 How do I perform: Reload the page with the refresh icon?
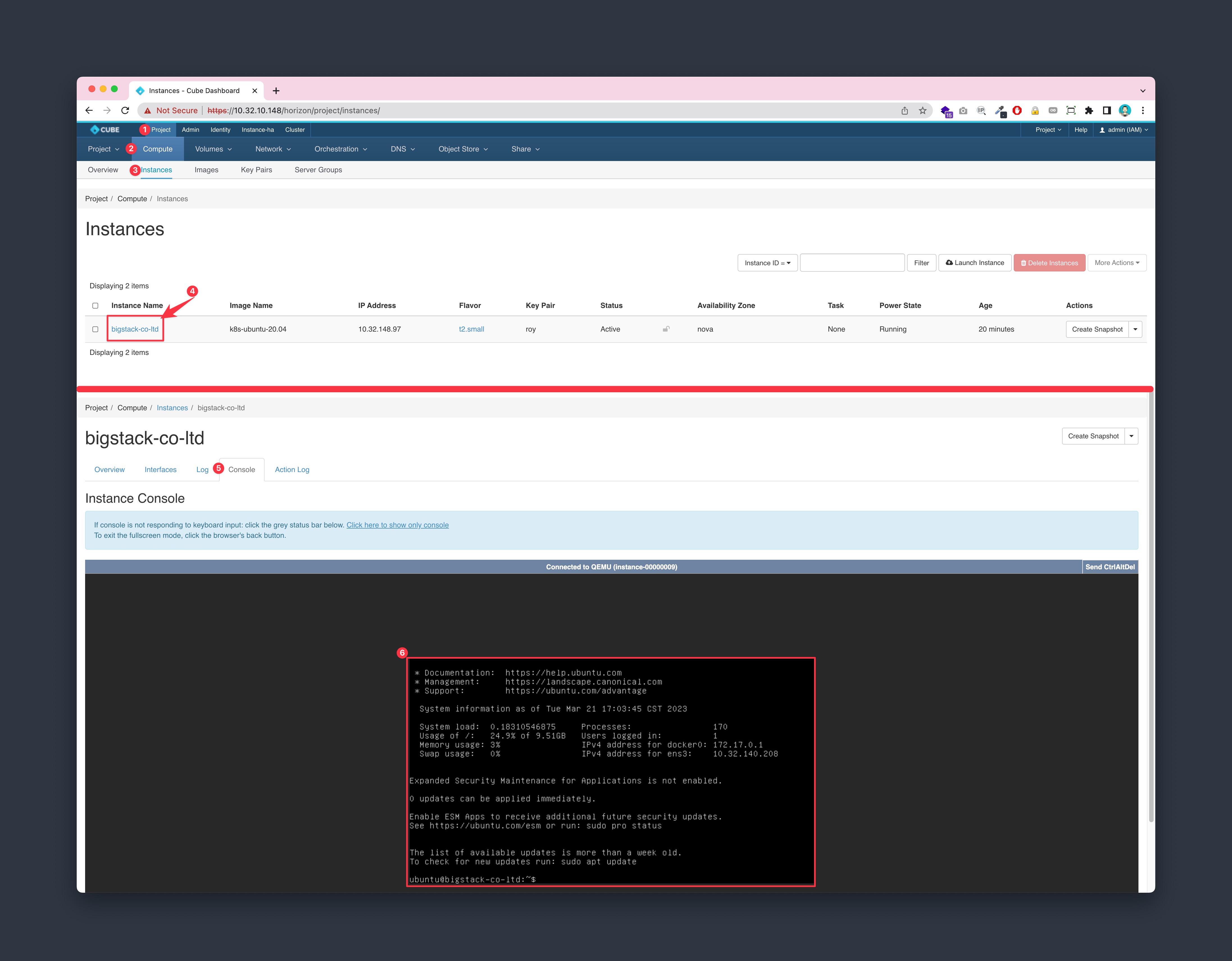[125, 111]
